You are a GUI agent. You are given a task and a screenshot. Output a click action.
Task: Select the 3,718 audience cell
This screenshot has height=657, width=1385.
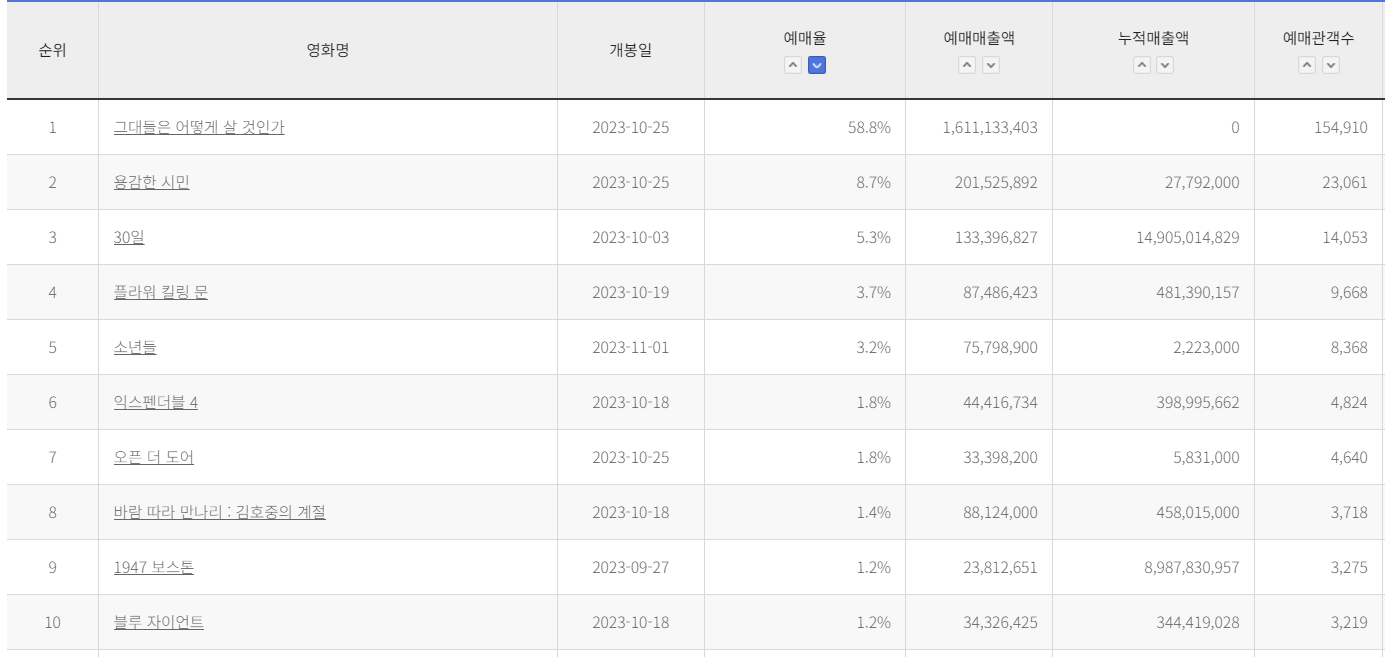point(1319,512)
